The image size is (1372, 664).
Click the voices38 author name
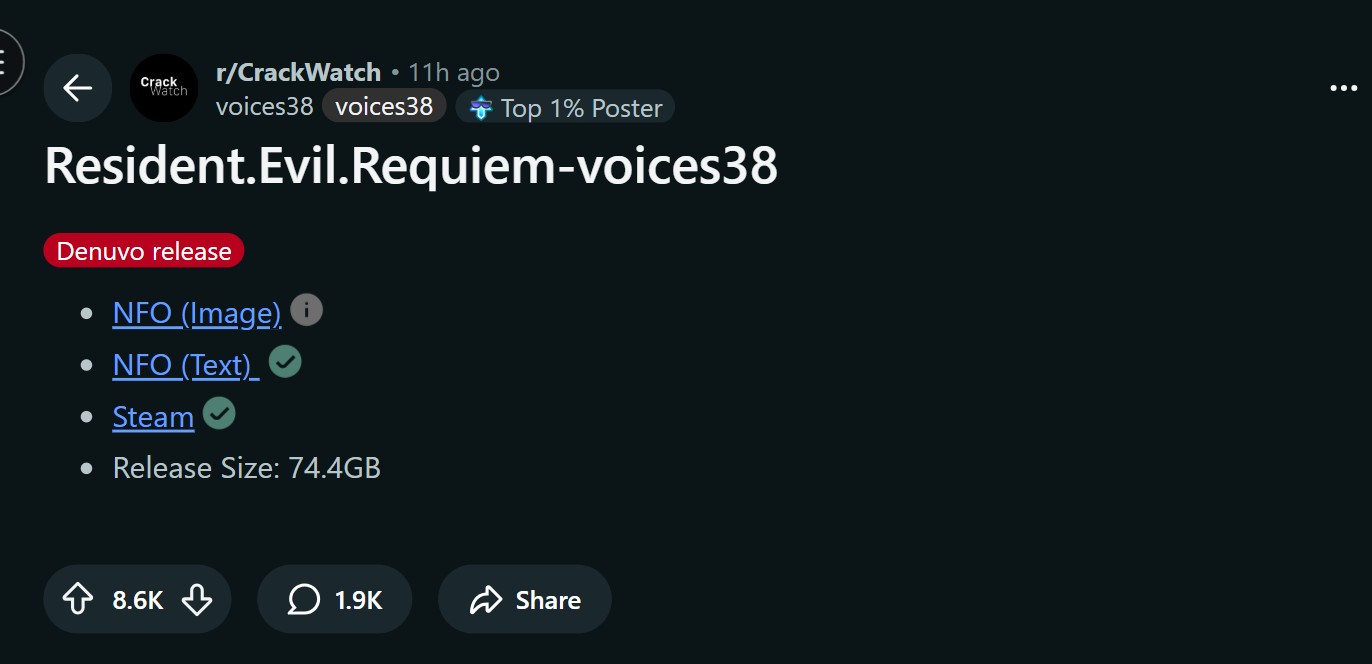(x=263, y=105)
